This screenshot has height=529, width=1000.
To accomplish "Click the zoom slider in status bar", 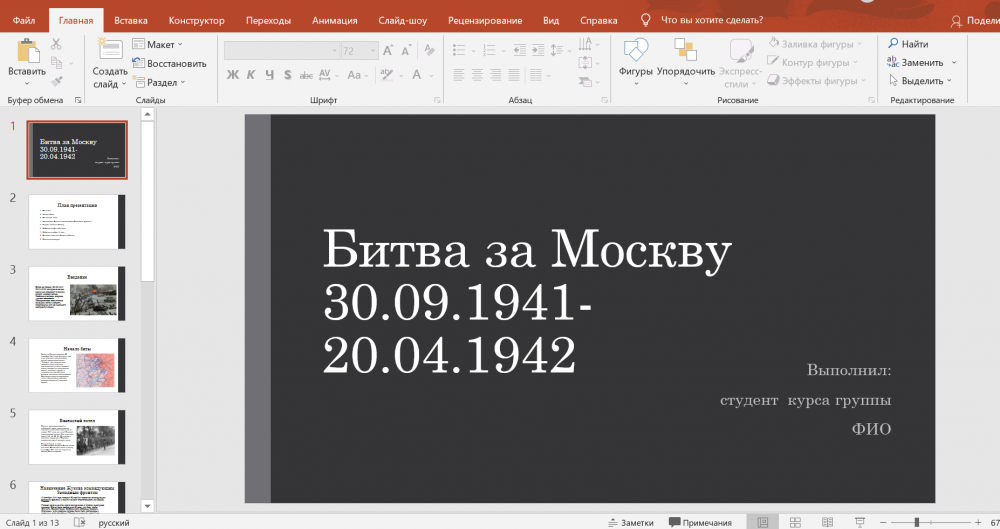I will pos(917,522).
